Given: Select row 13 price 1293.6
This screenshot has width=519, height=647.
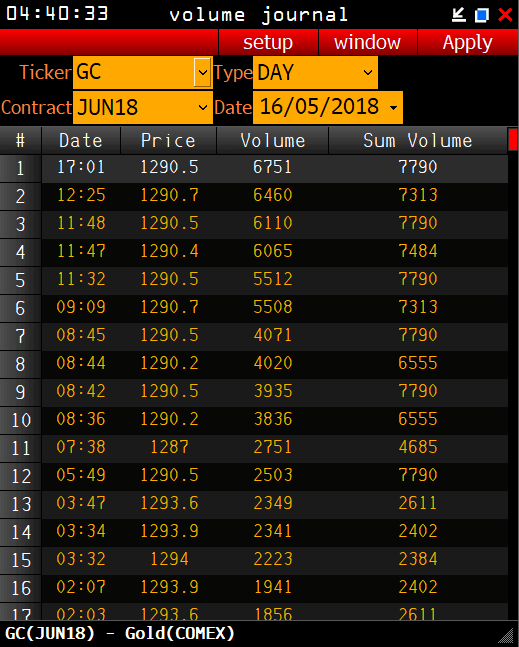Looking at the screenshot, I should coord(169,503).
